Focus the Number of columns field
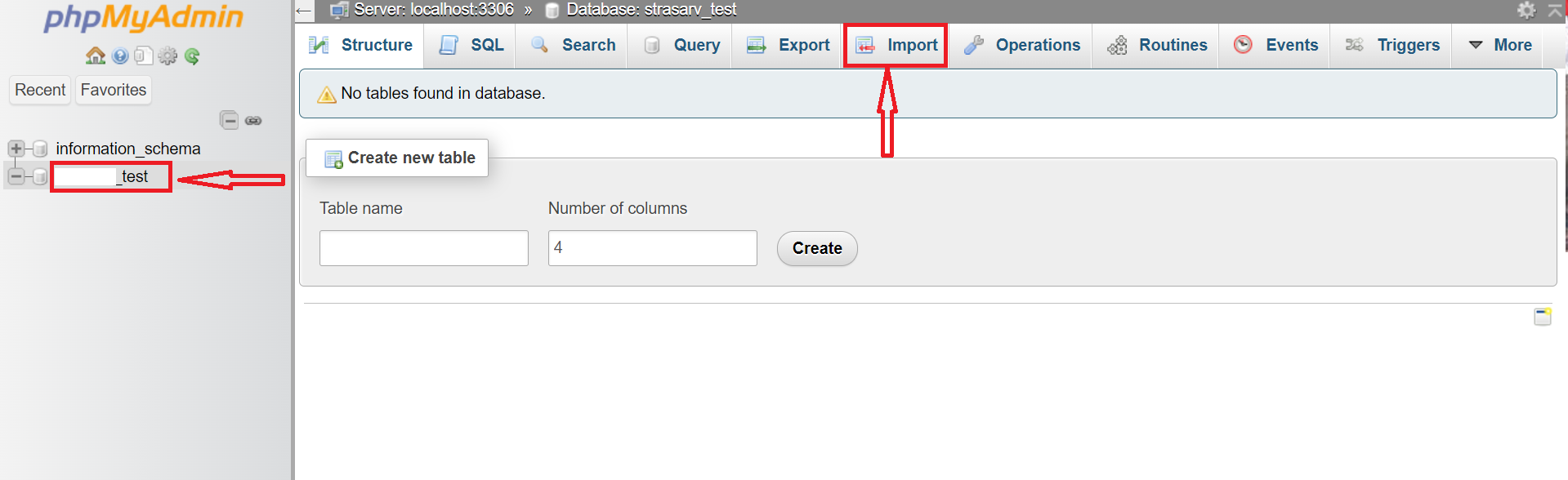This screenshot has width=1568, height=480. pos(653,248)
